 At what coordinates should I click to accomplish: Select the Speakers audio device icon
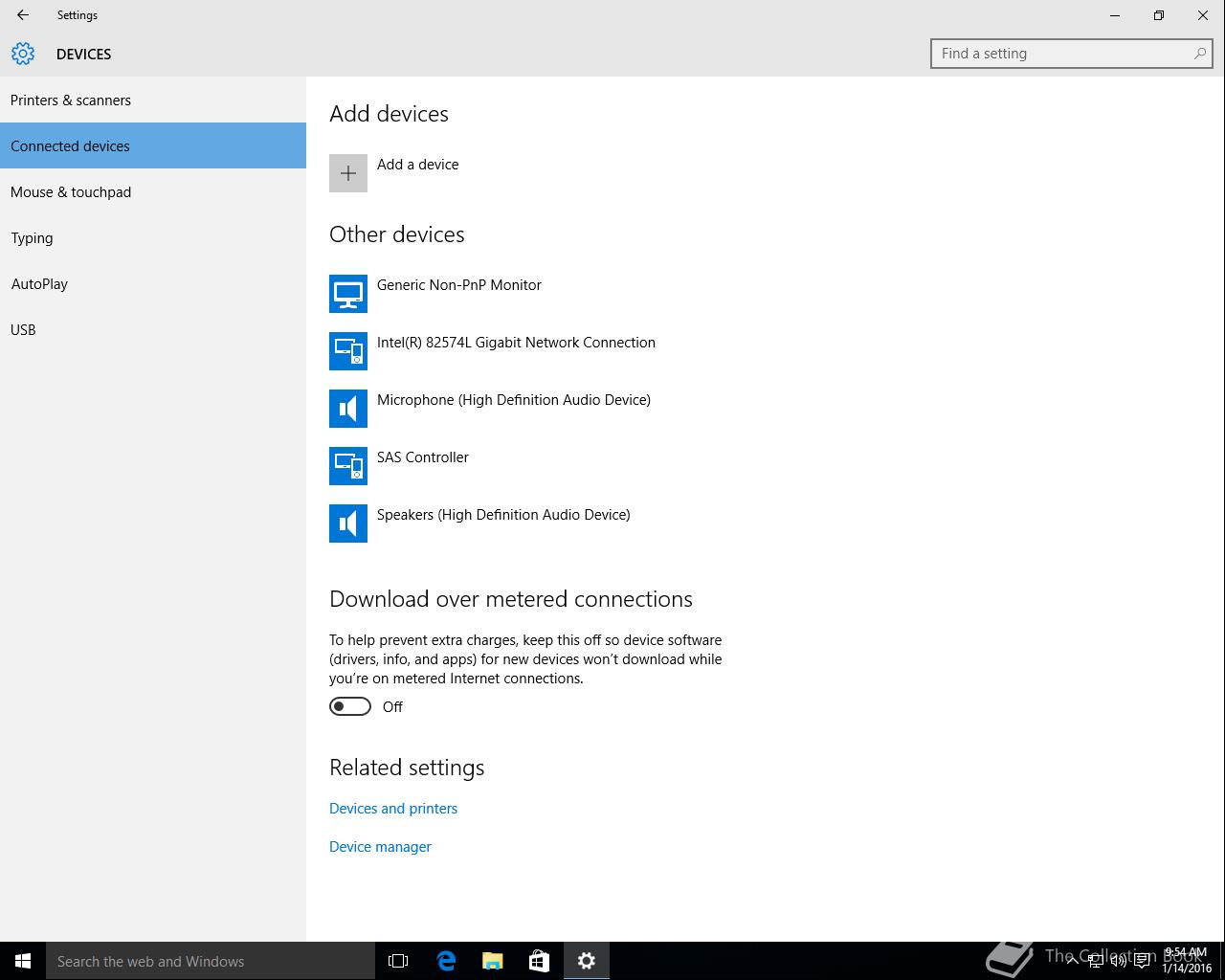(348, 523)
